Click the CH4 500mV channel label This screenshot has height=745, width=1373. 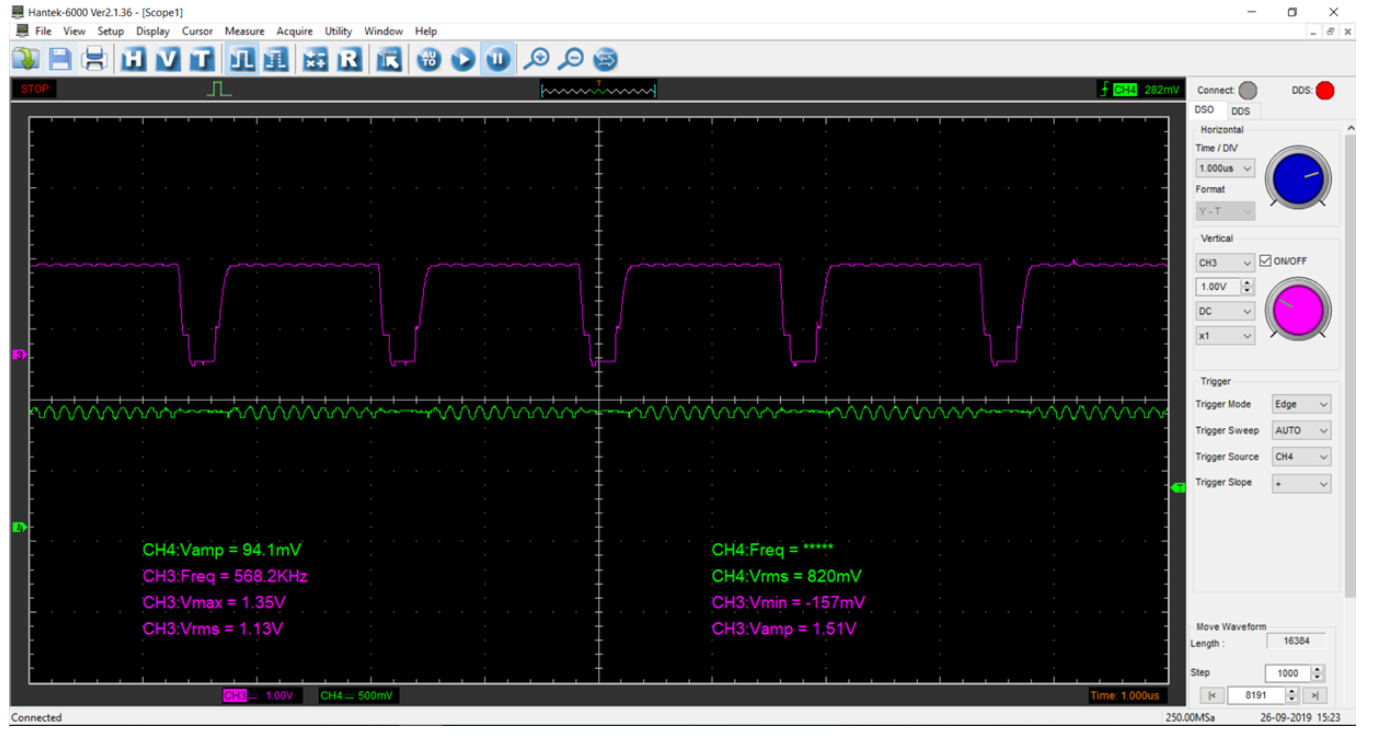click(356, 695)
